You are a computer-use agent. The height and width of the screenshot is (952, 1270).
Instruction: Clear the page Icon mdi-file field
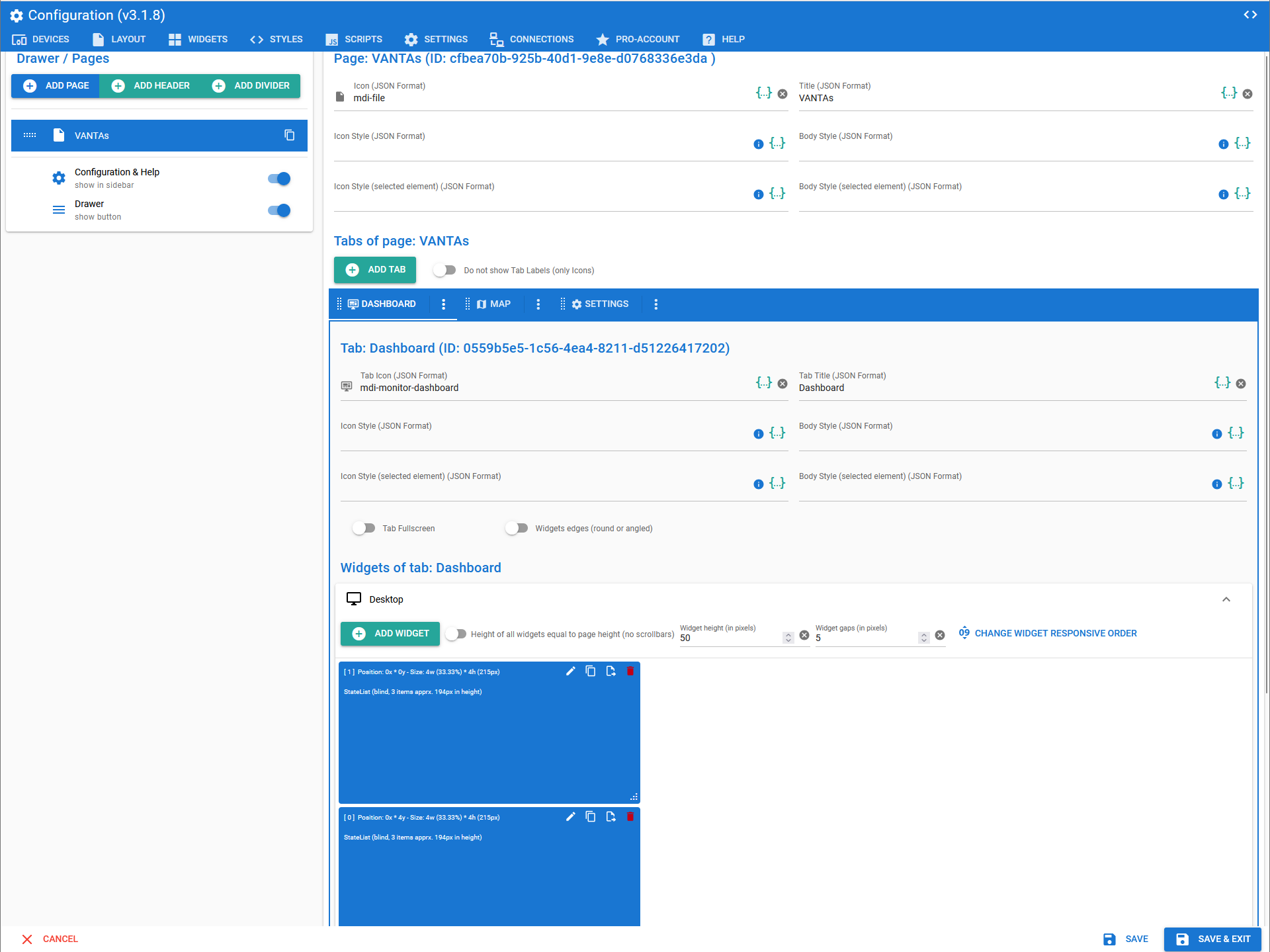coord(783,94)
